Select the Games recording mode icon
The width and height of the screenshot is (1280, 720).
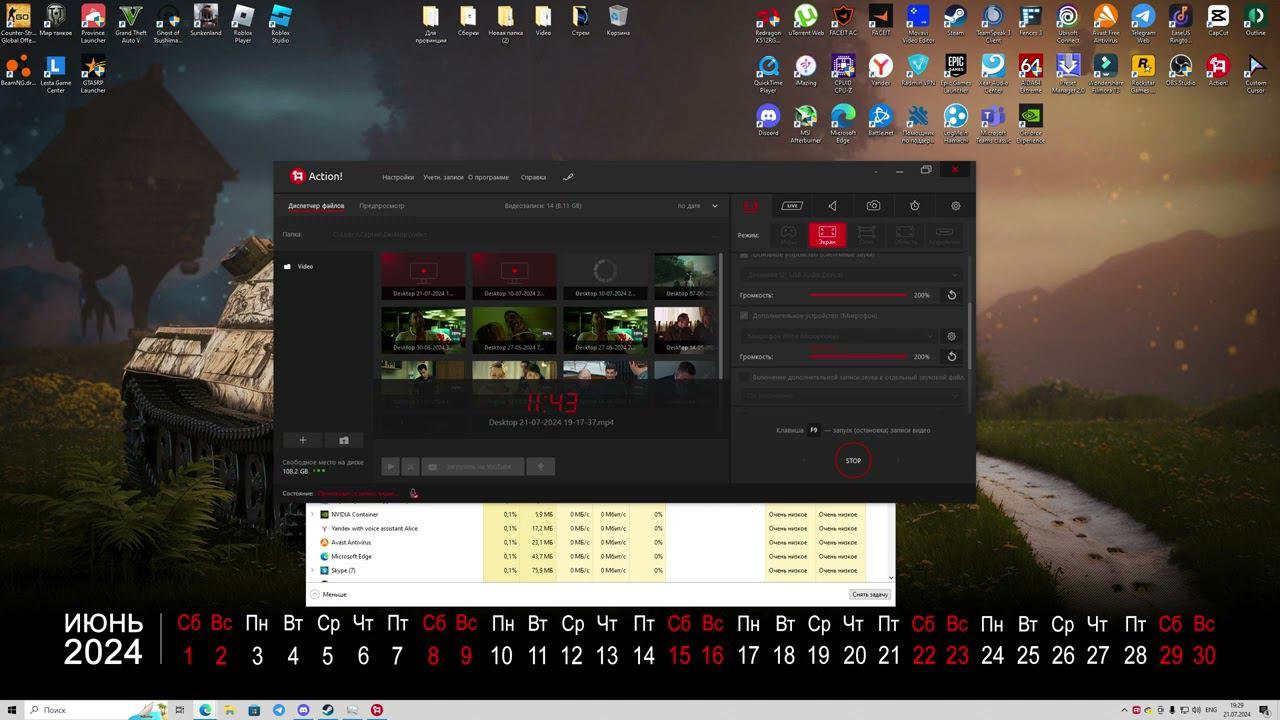click(x=788, y=235)
